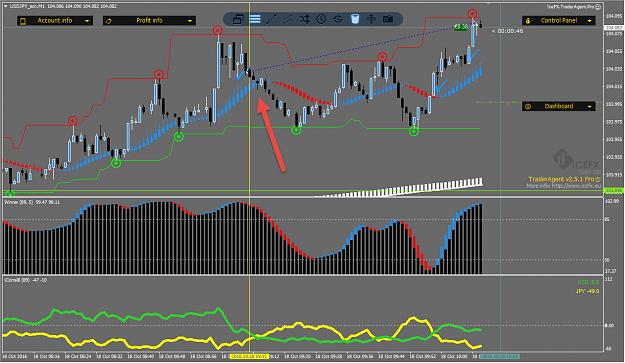Click the Profit info refresh icon
Viewport: 625px width, 363px height.
pyautogui.click(x=109, y=21)
